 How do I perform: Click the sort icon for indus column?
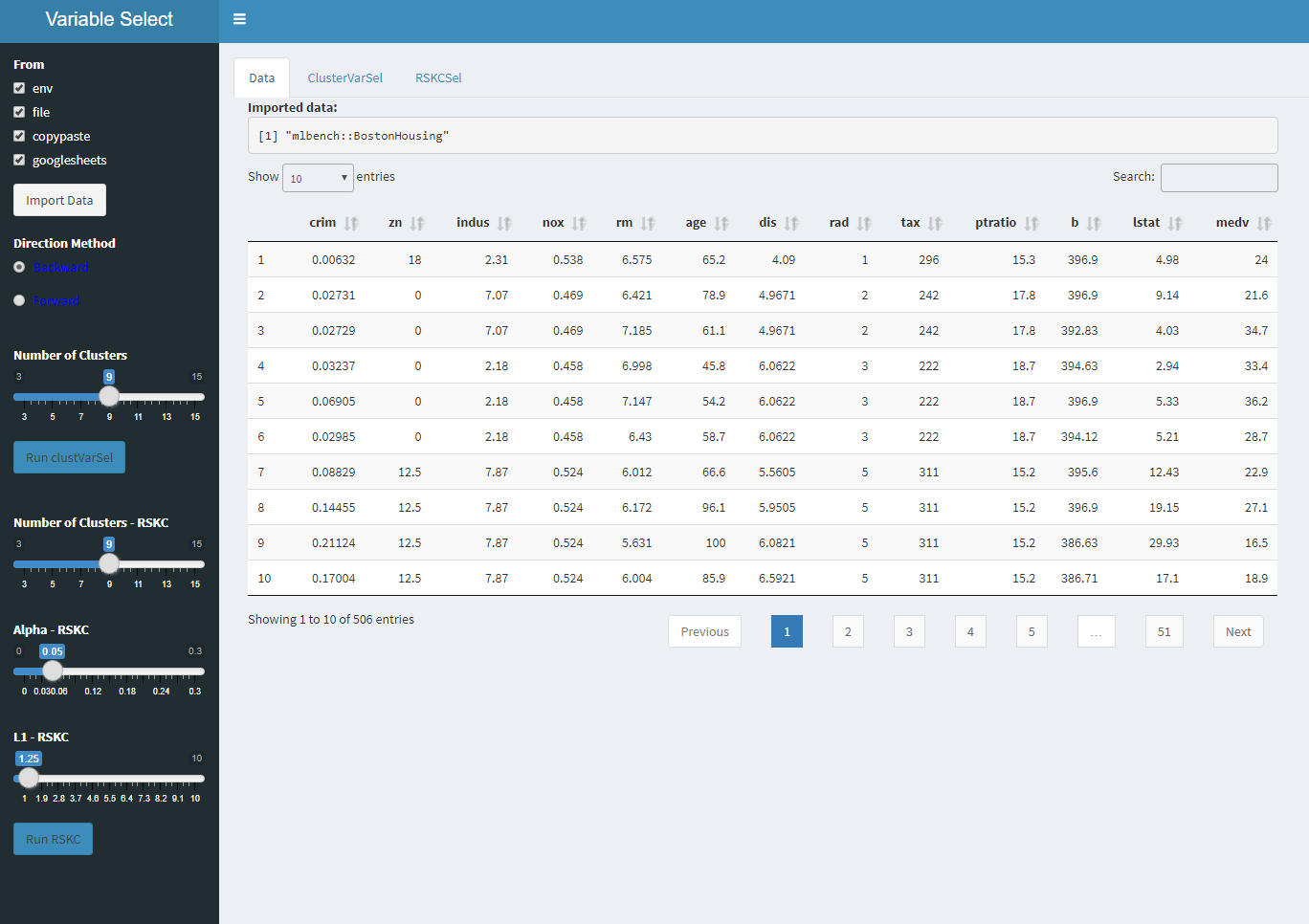pyautogui.click(x=504, y=223)
